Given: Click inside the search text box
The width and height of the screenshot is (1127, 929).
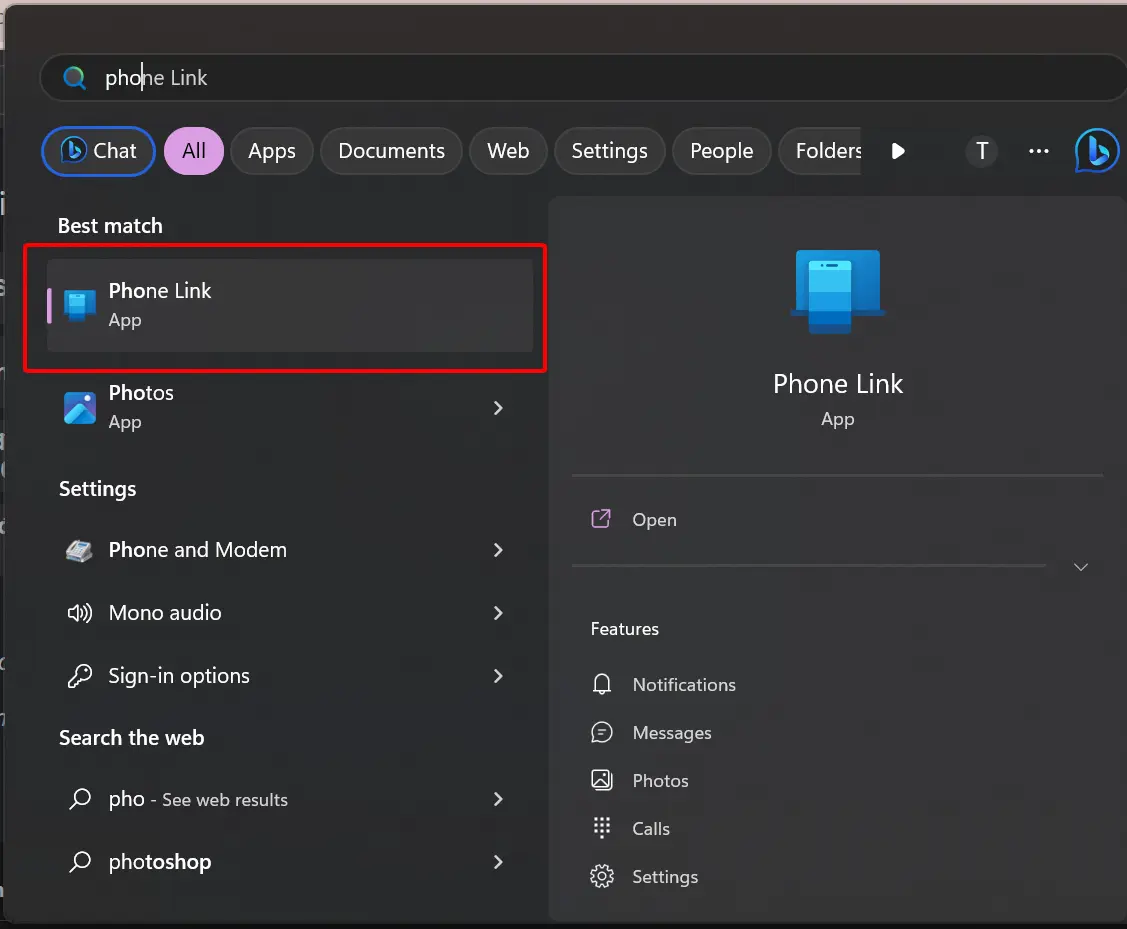Looking at the screenshot, I should point(580,78).
